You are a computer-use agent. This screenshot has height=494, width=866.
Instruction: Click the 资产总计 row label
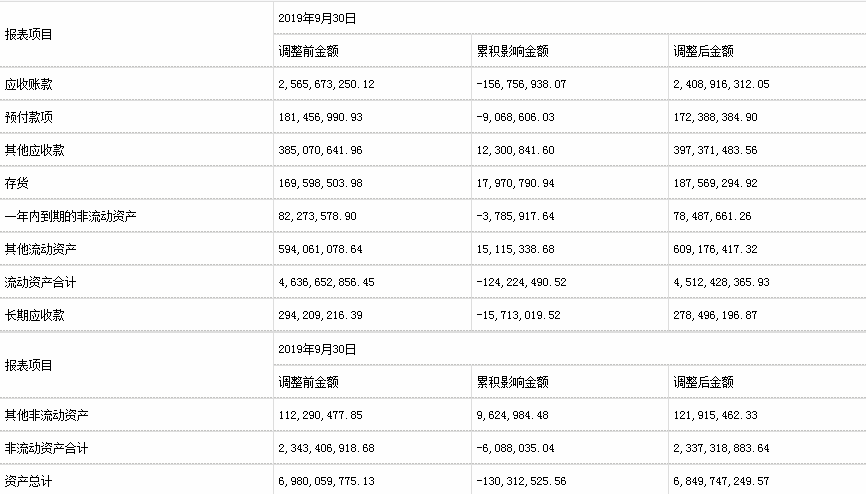coord(29,481)
